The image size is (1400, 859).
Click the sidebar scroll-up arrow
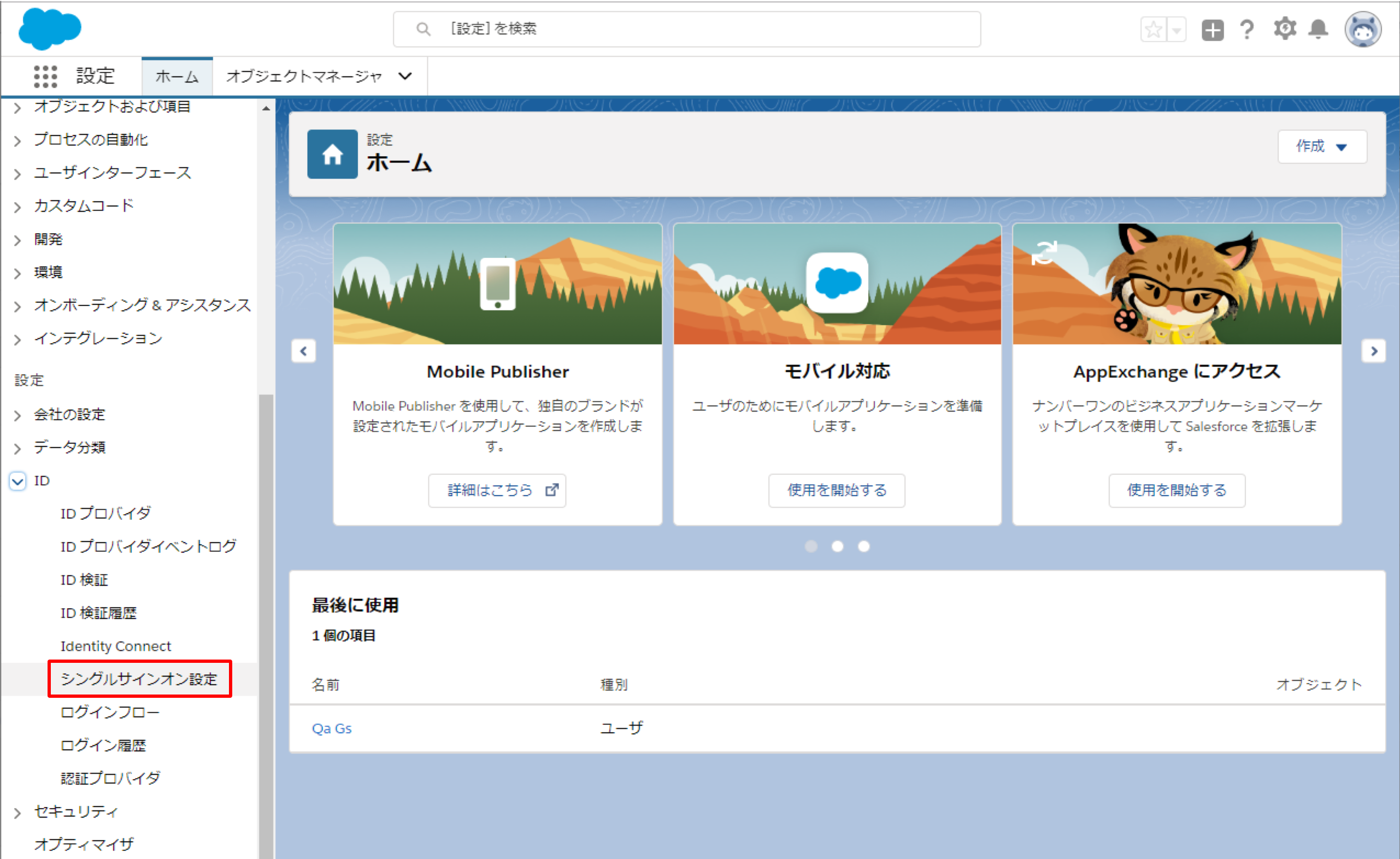[266, 108]
